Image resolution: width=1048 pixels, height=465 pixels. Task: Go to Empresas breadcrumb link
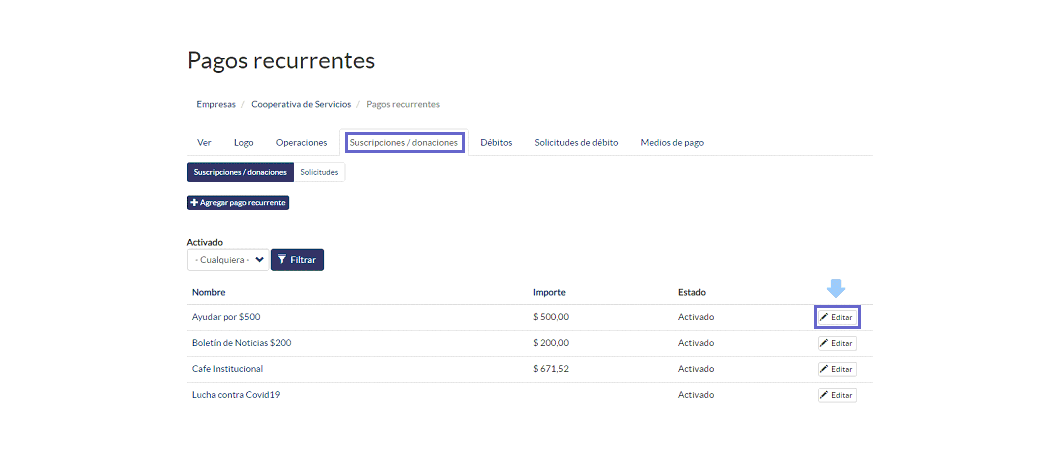[216, 104]
